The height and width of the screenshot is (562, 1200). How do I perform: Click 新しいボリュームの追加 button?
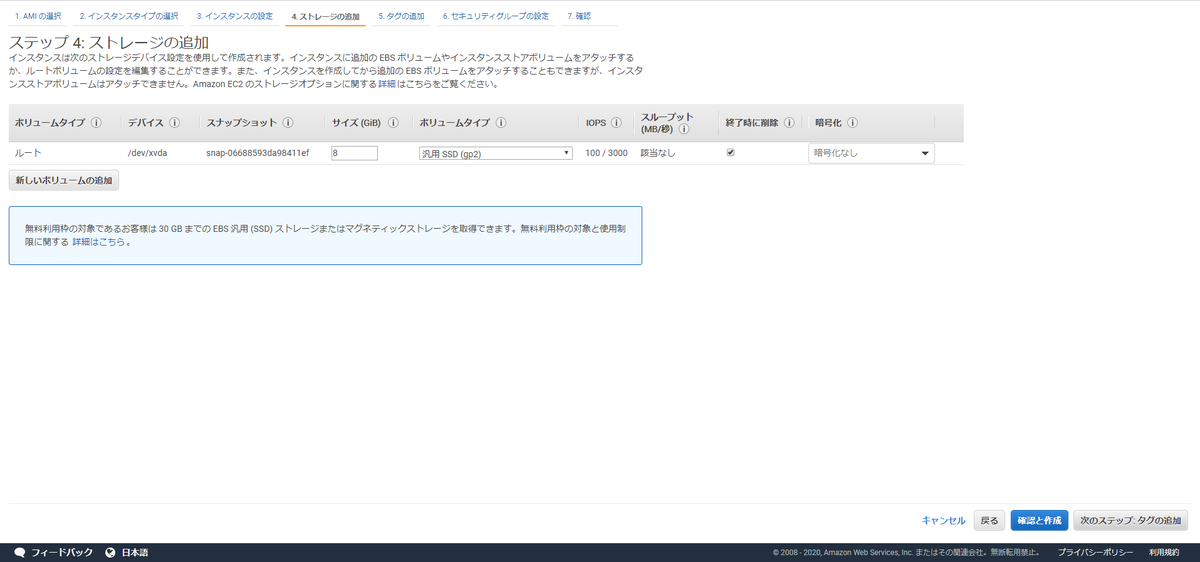(x=64, y=180)
